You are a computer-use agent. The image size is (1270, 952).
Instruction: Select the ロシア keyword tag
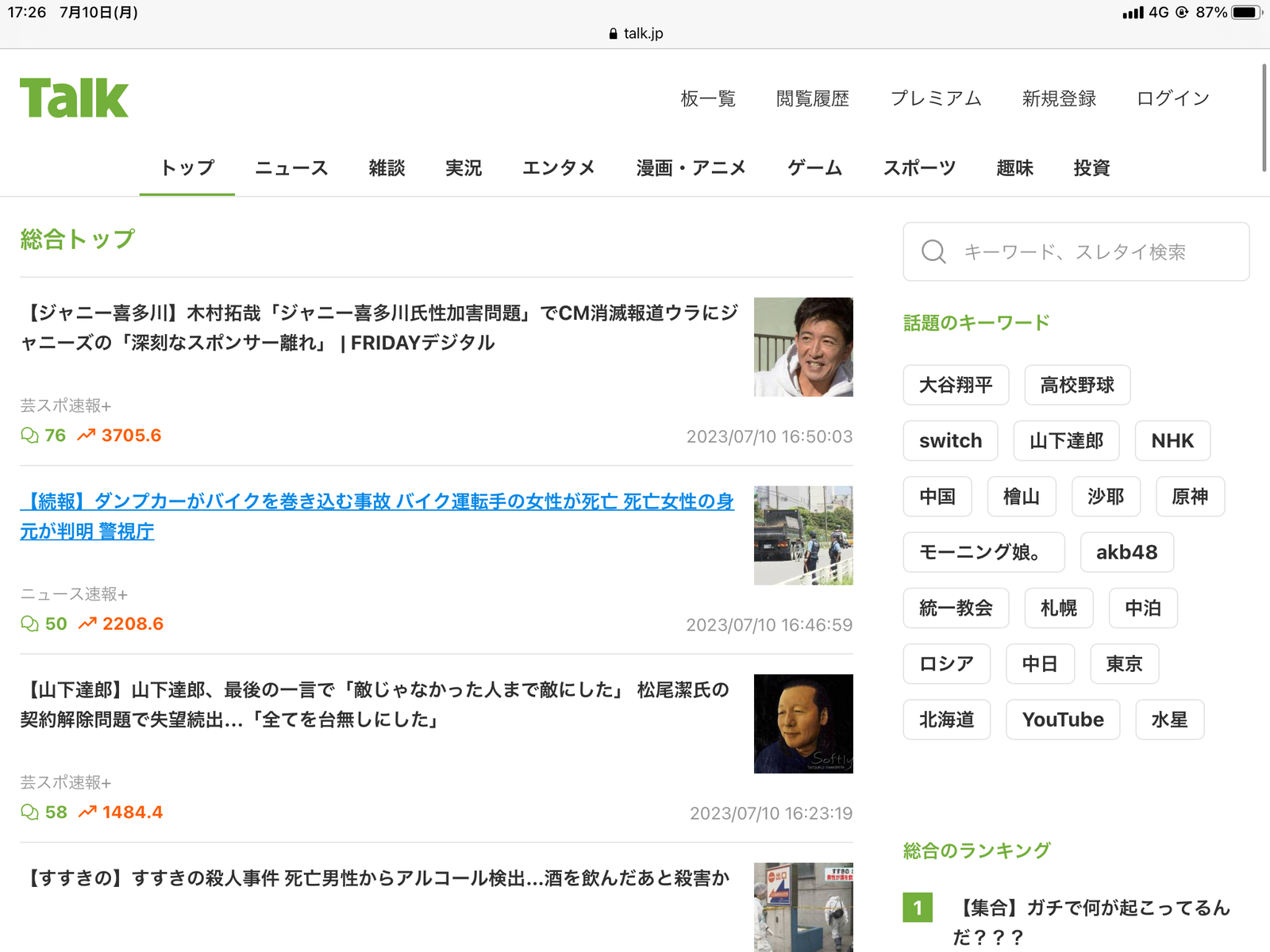coord(947,663)
